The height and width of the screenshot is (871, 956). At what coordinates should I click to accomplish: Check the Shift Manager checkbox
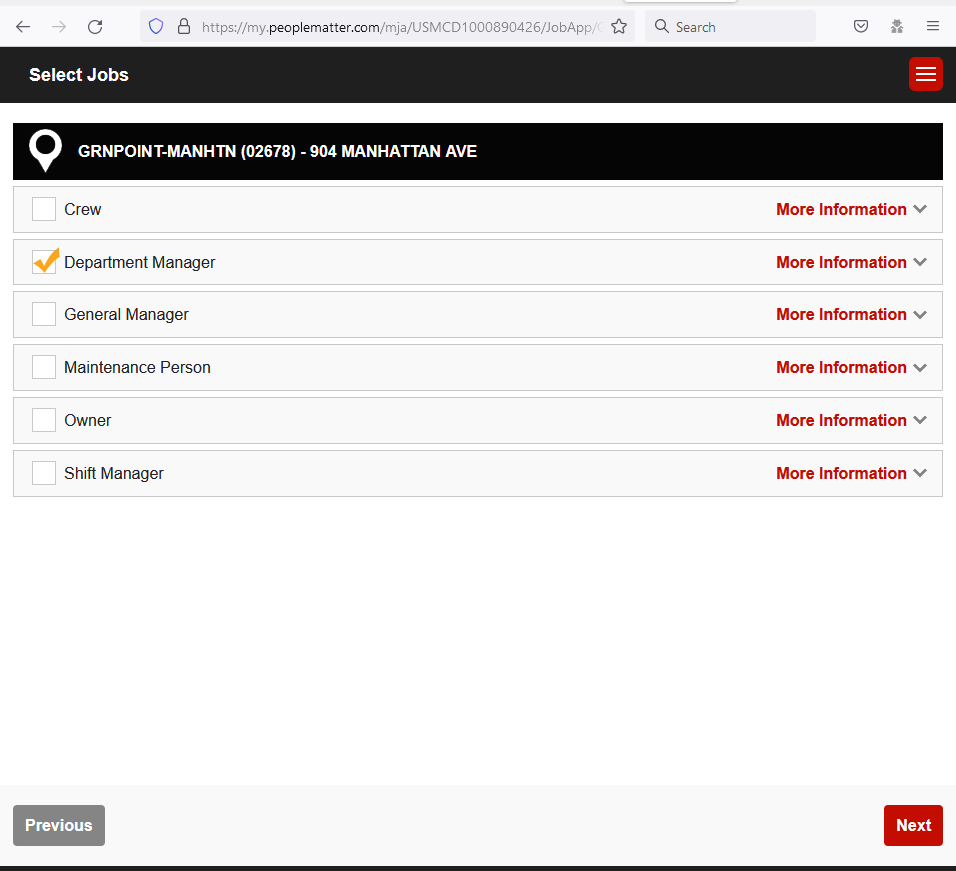(x=43, y=472)
